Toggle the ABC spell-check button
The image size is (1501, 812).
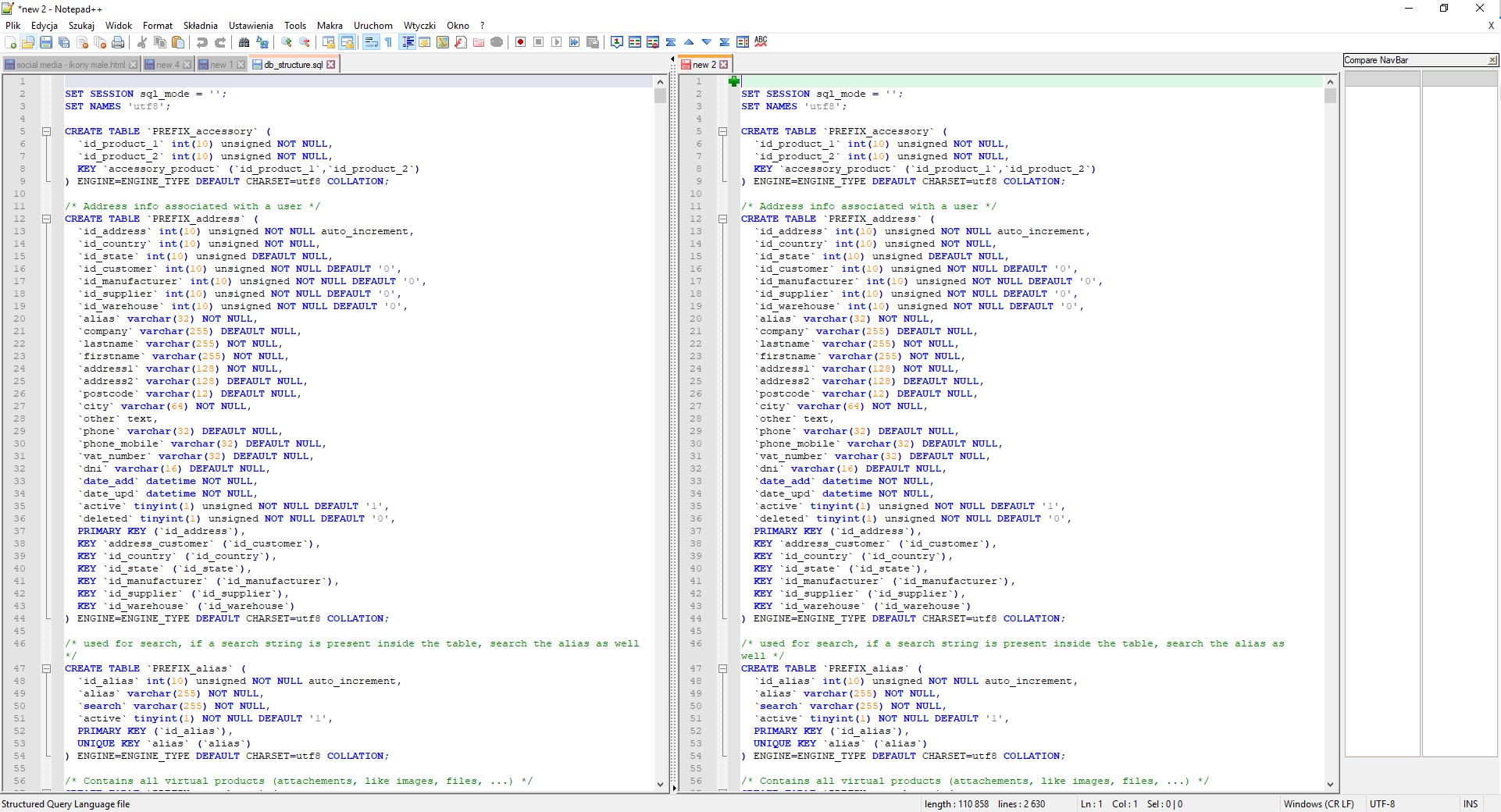761,42
